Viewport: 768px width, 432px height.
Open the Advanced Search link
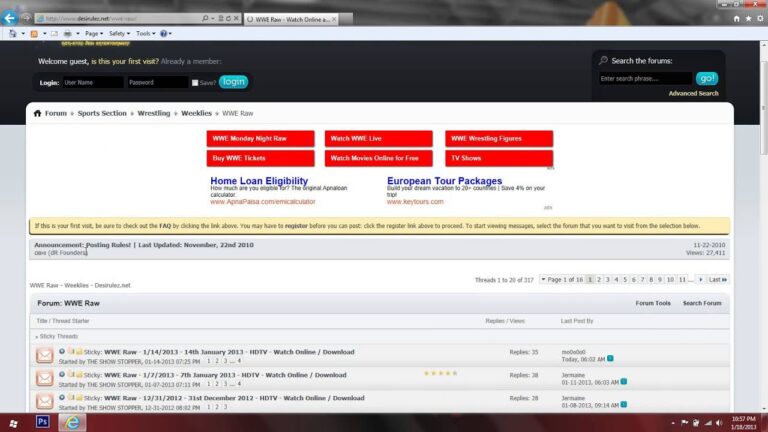click(x=694, y=93)
